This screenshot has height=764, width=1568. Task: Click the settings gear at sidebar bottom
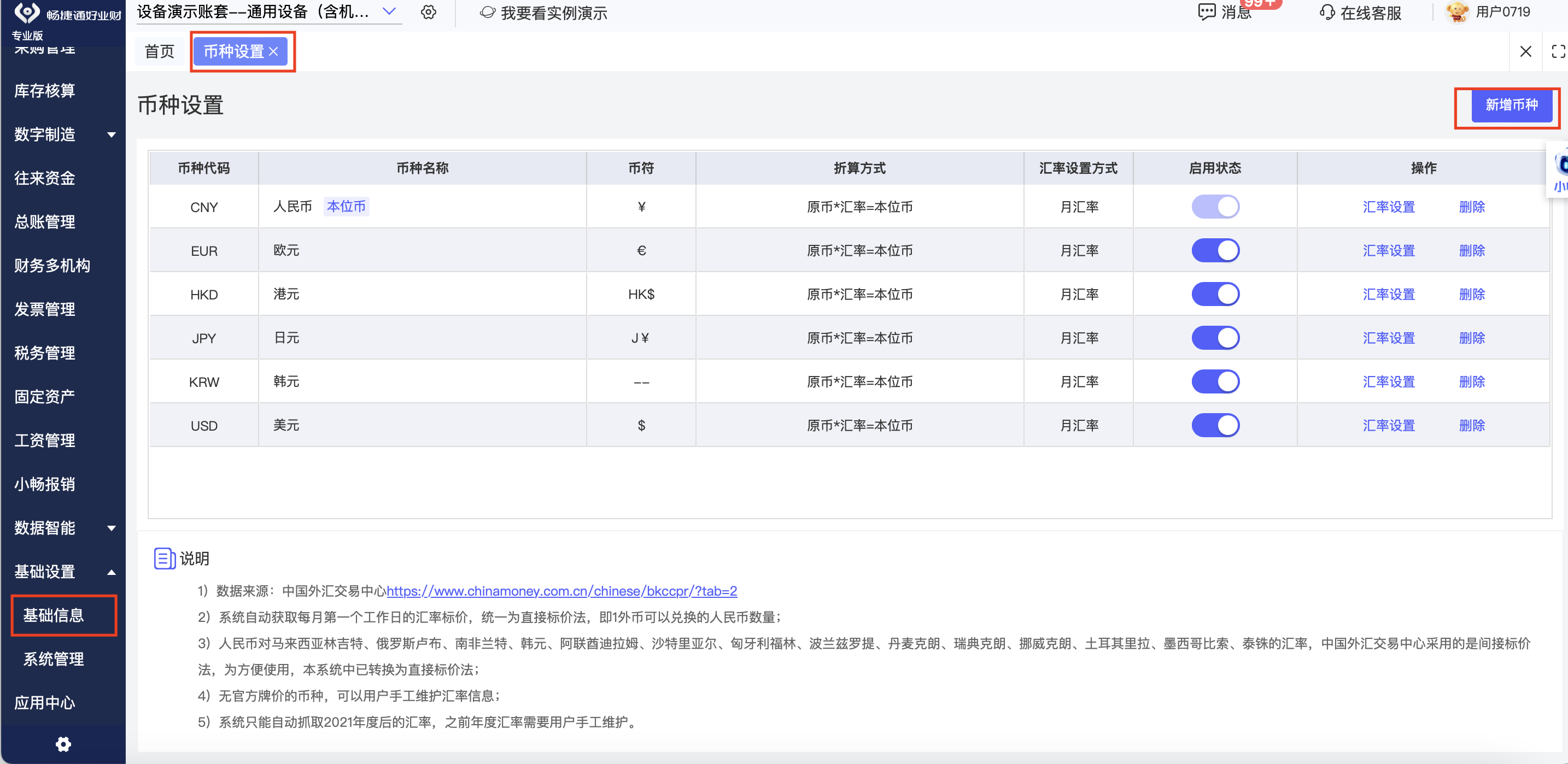point(63,744)
